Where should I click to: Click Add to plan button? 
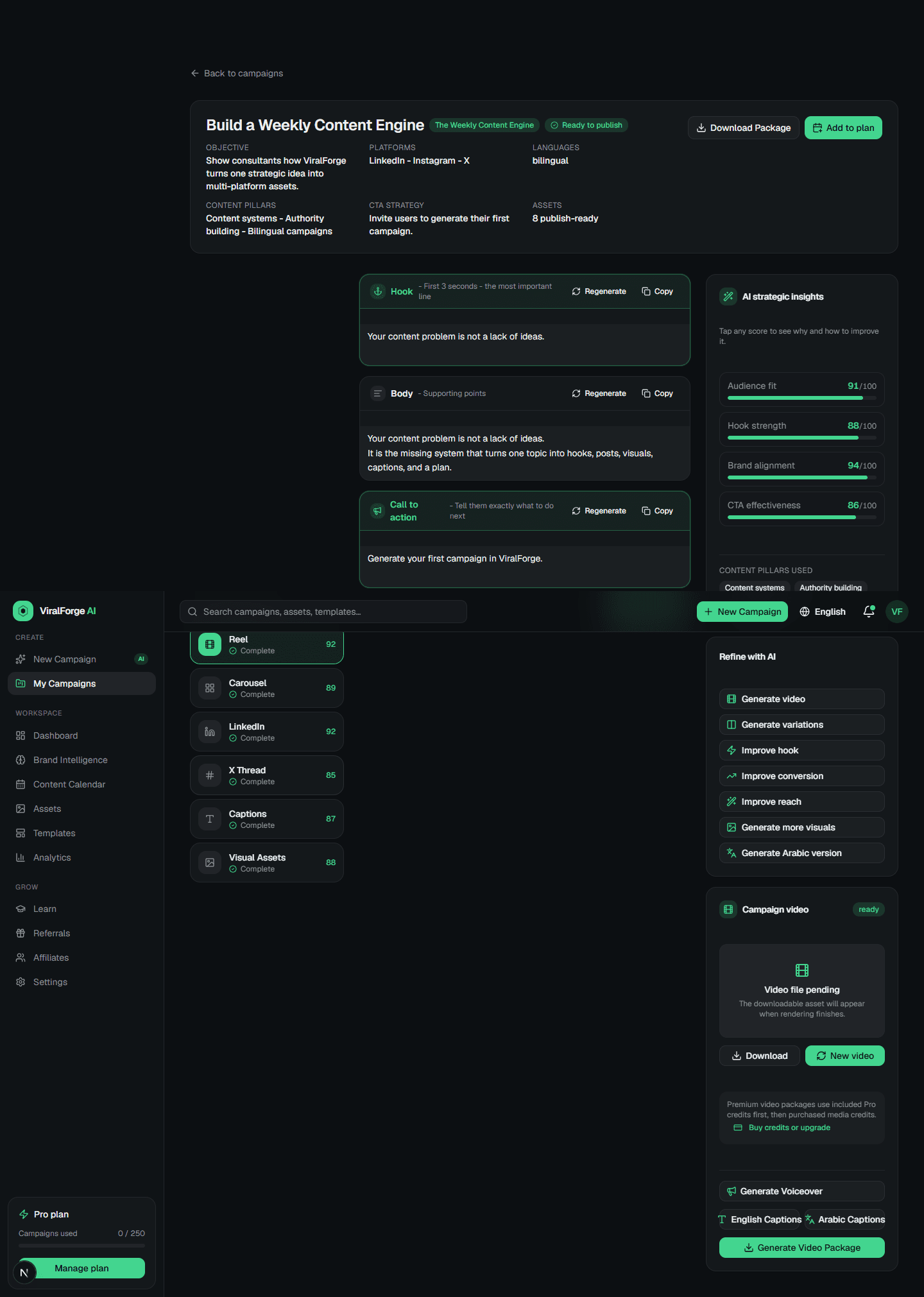click(x=843, y=128)
